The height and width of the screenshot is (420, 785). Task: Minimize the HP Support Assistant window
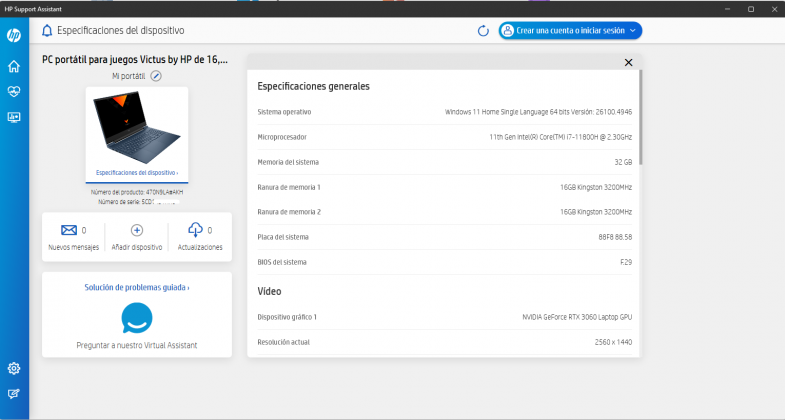click(727, 9)
